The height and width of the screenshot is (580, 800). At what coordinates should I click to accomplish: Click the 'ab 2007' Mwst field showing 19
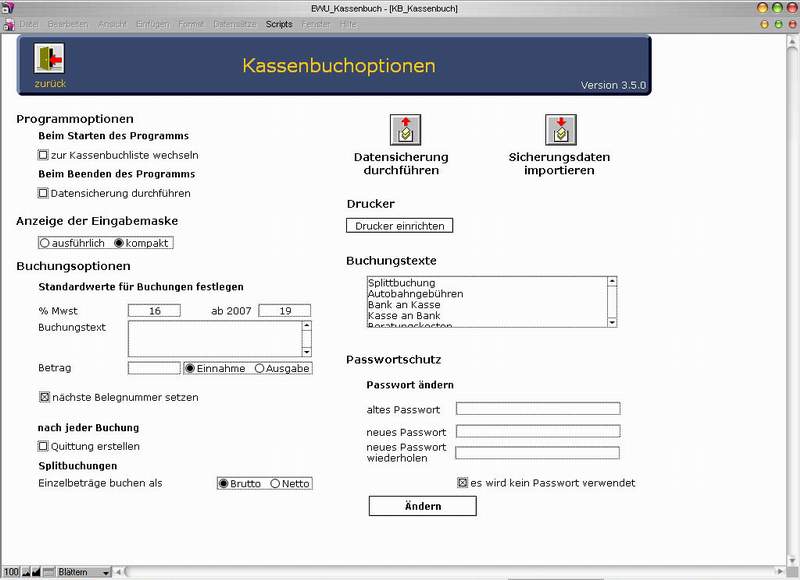(285, 311)
